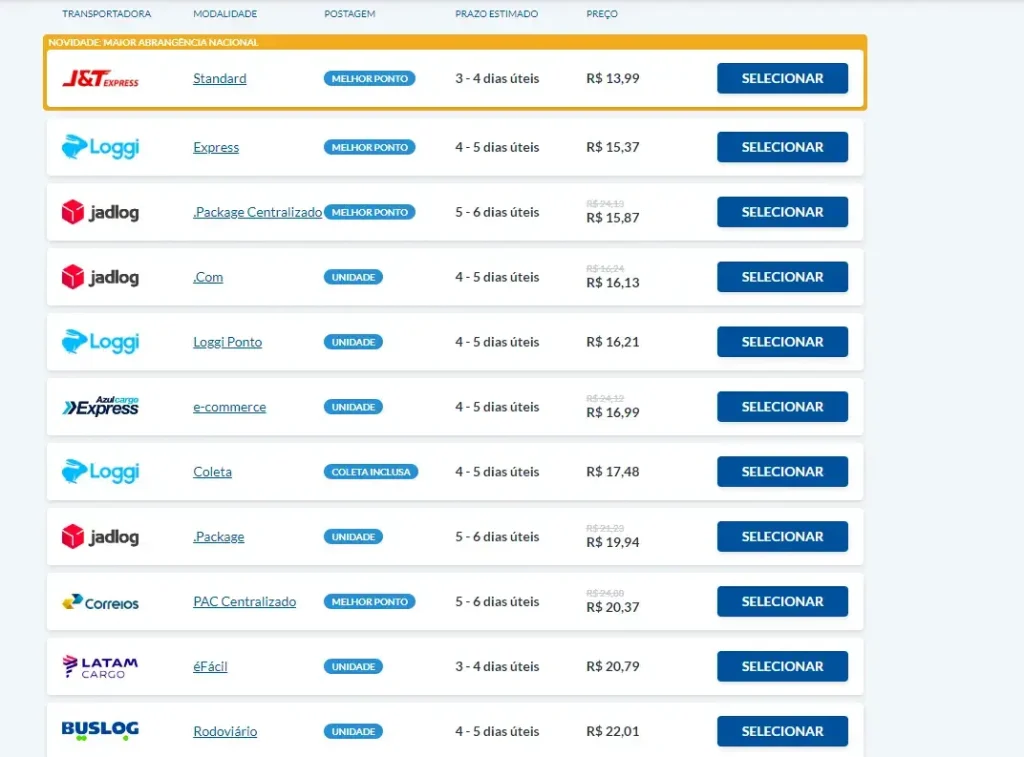Viewport: 1024px width, 757px height.
Task: Click the Loggi logo in Express row
Action: pyautogui.click(x=100, y=147)
